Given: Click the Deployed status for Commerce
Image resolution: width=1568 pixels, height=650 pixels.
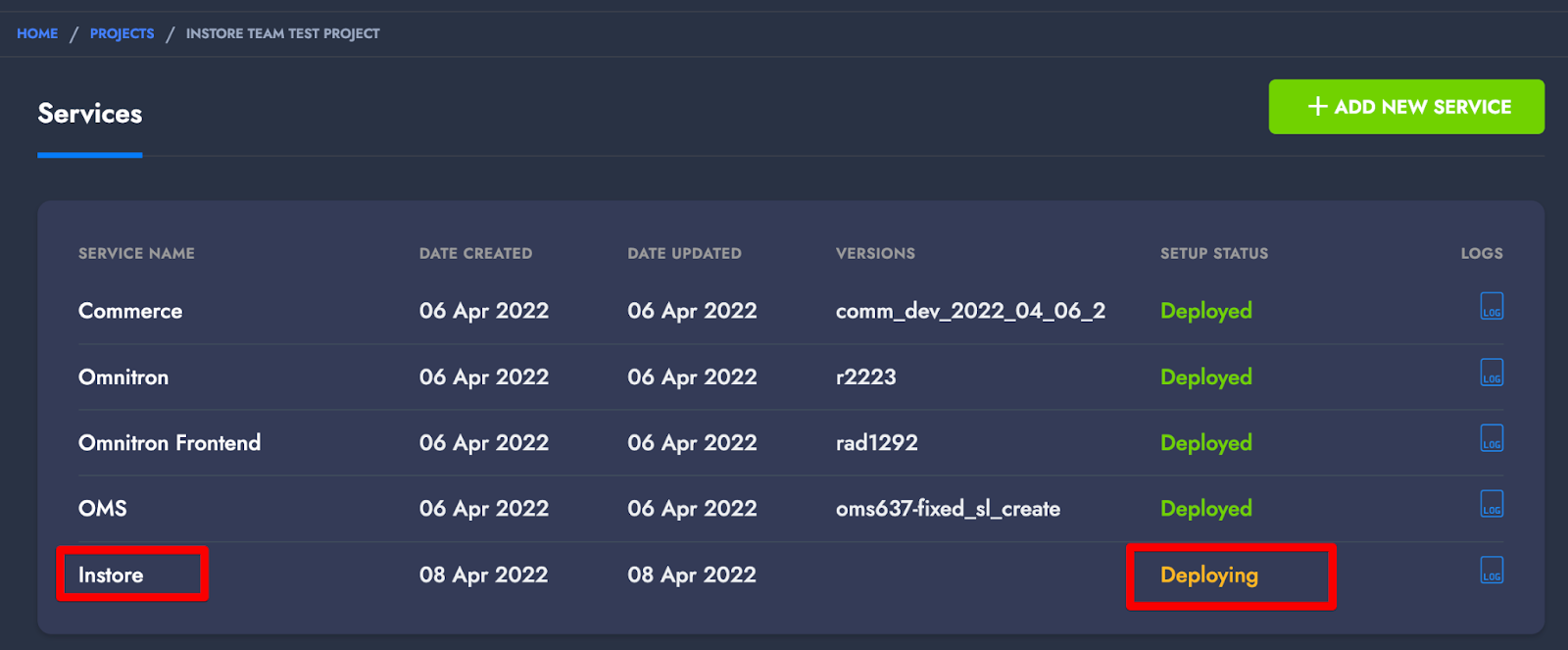Looking at the screenshot, I should click(1206, 312).
